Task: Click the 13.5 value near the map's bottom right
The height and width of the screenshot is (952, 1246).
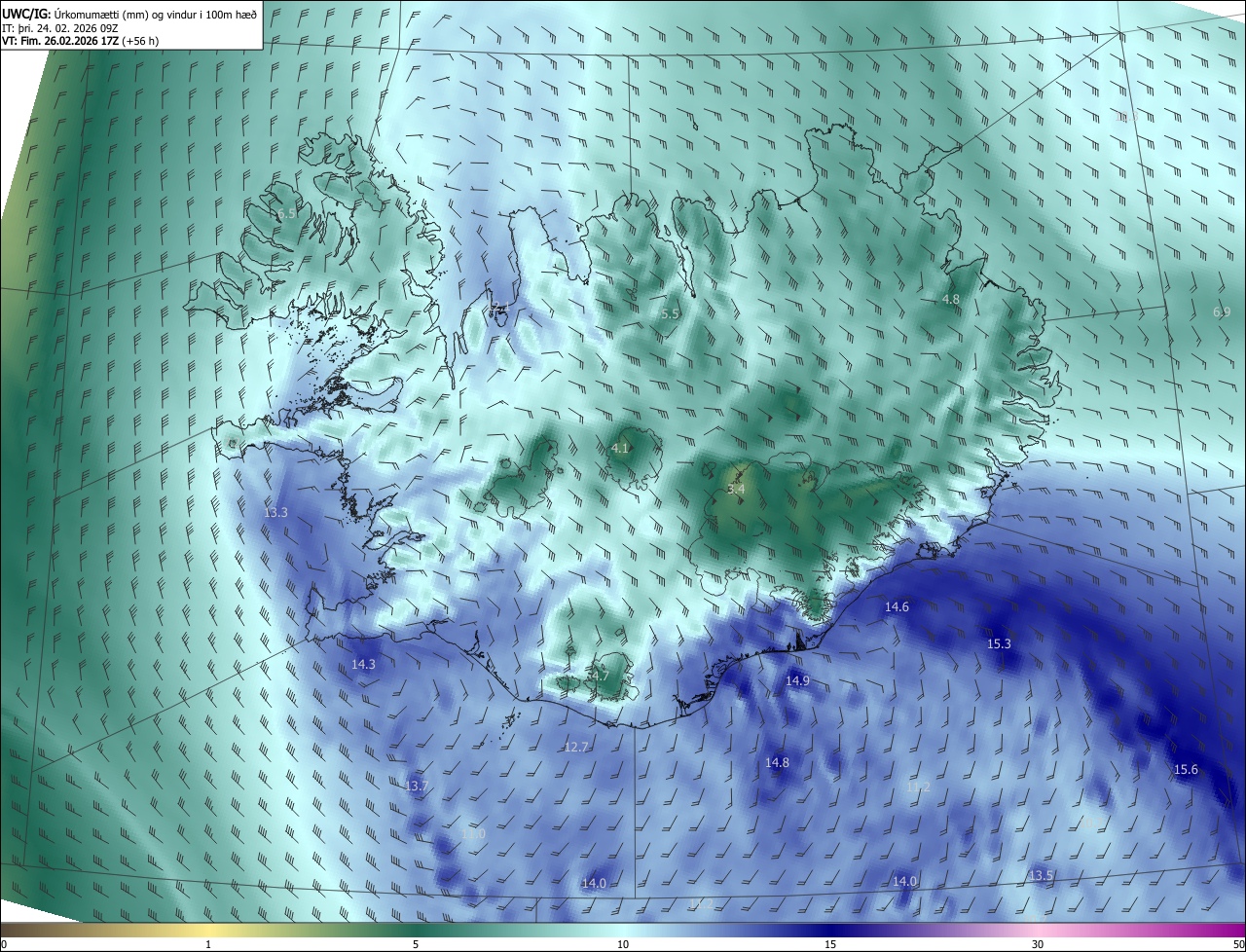Action: [1041, 875]
